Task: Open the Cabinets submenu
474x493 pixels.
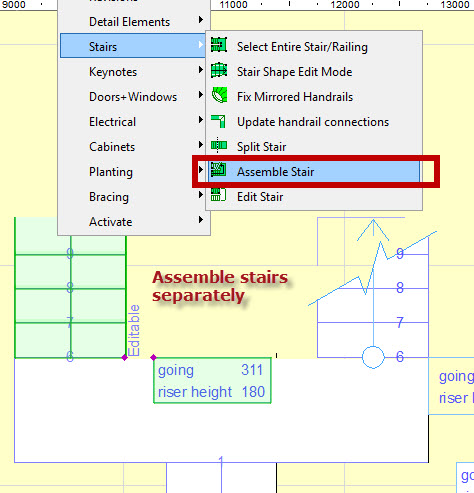Action: click(x=134, y=147)
